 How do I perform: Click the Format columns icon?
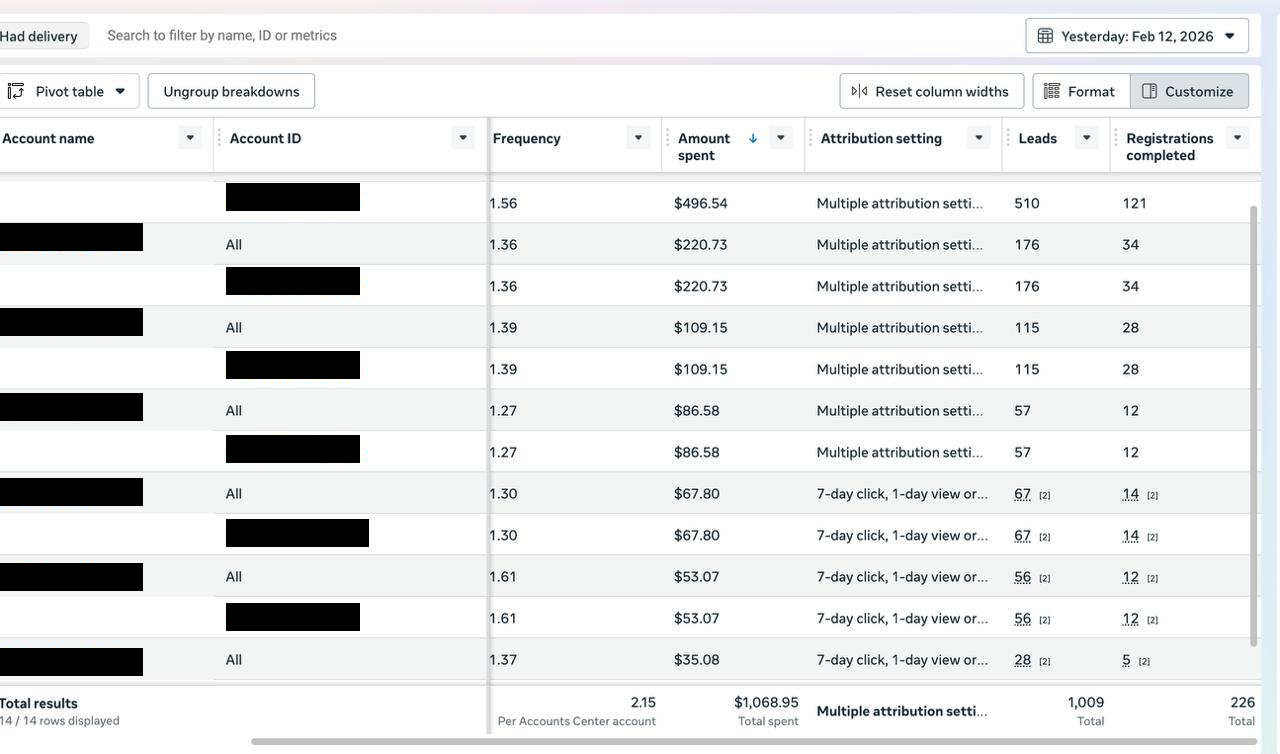click(1052, 91)
